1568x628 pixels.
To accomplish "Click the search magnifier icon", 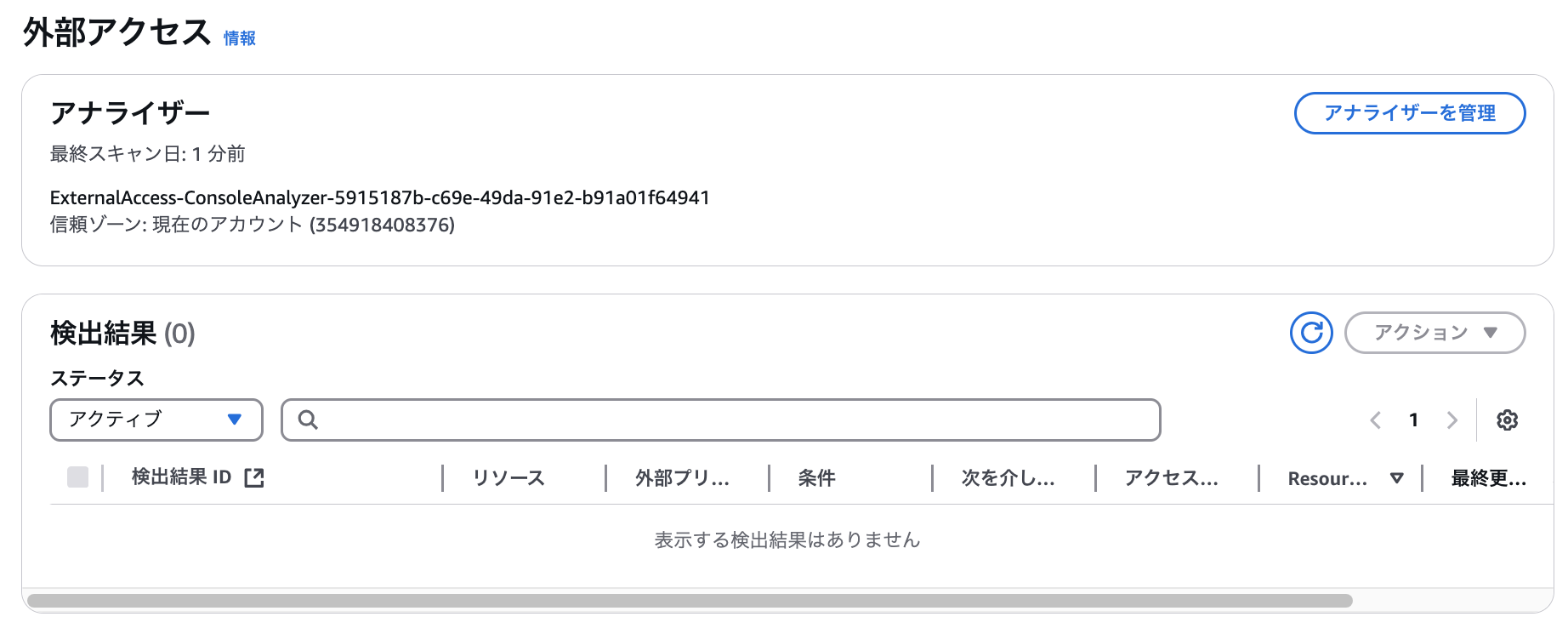I will [308, 420].
